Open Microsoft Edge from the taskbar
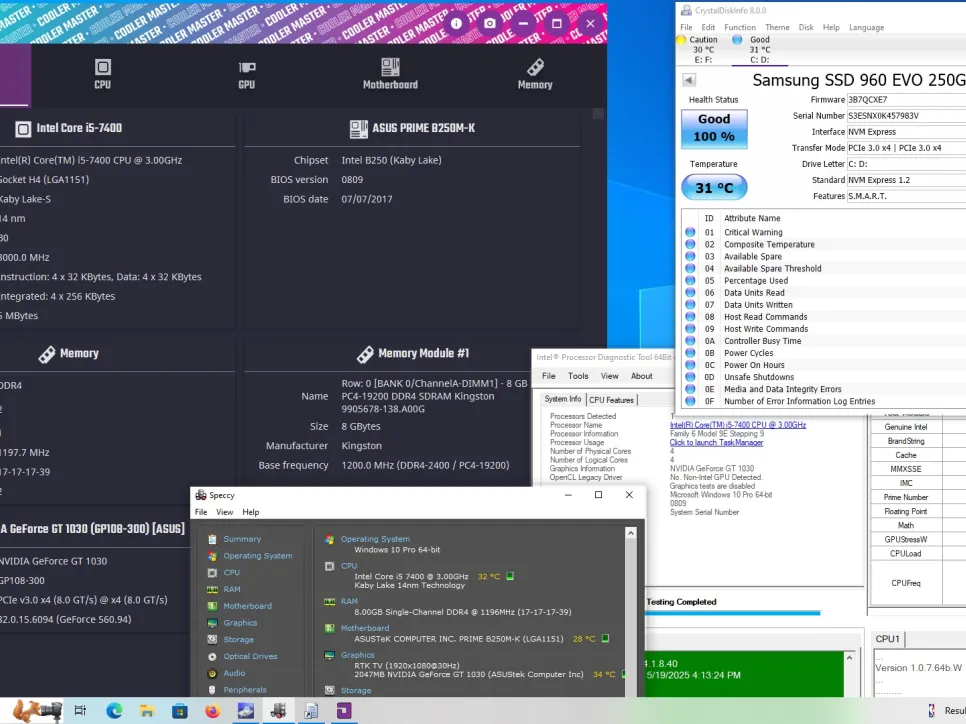Image resolution: width=966 pixels, height=724 pixels. pos(114,711)
